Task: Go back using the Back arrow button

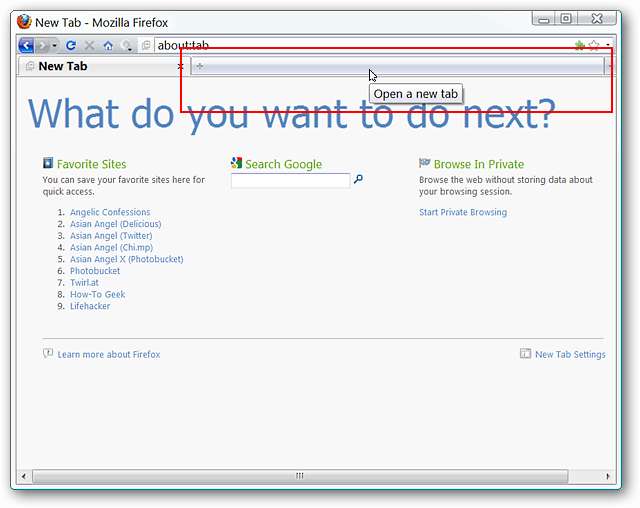Action: click(x=26, y=45)
